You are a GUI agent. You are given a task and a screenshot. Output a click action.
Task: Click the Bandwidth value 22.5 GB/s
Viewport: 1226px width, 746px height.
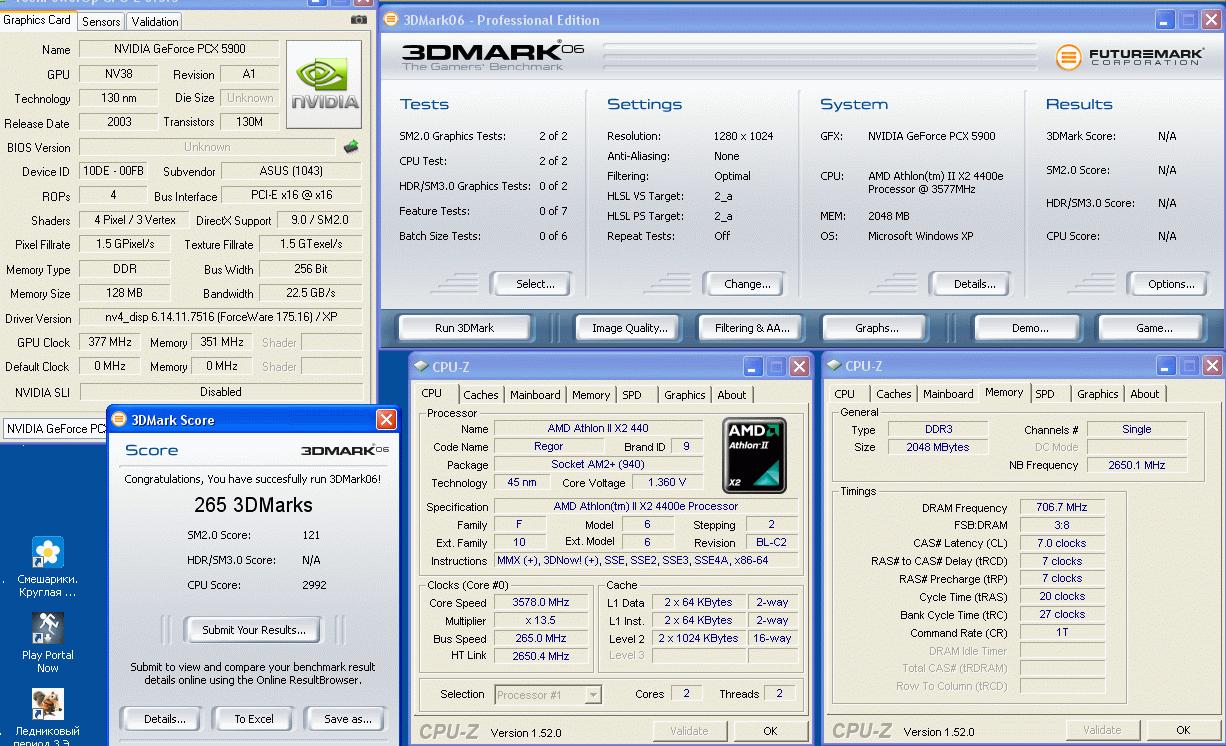[310, 293]
